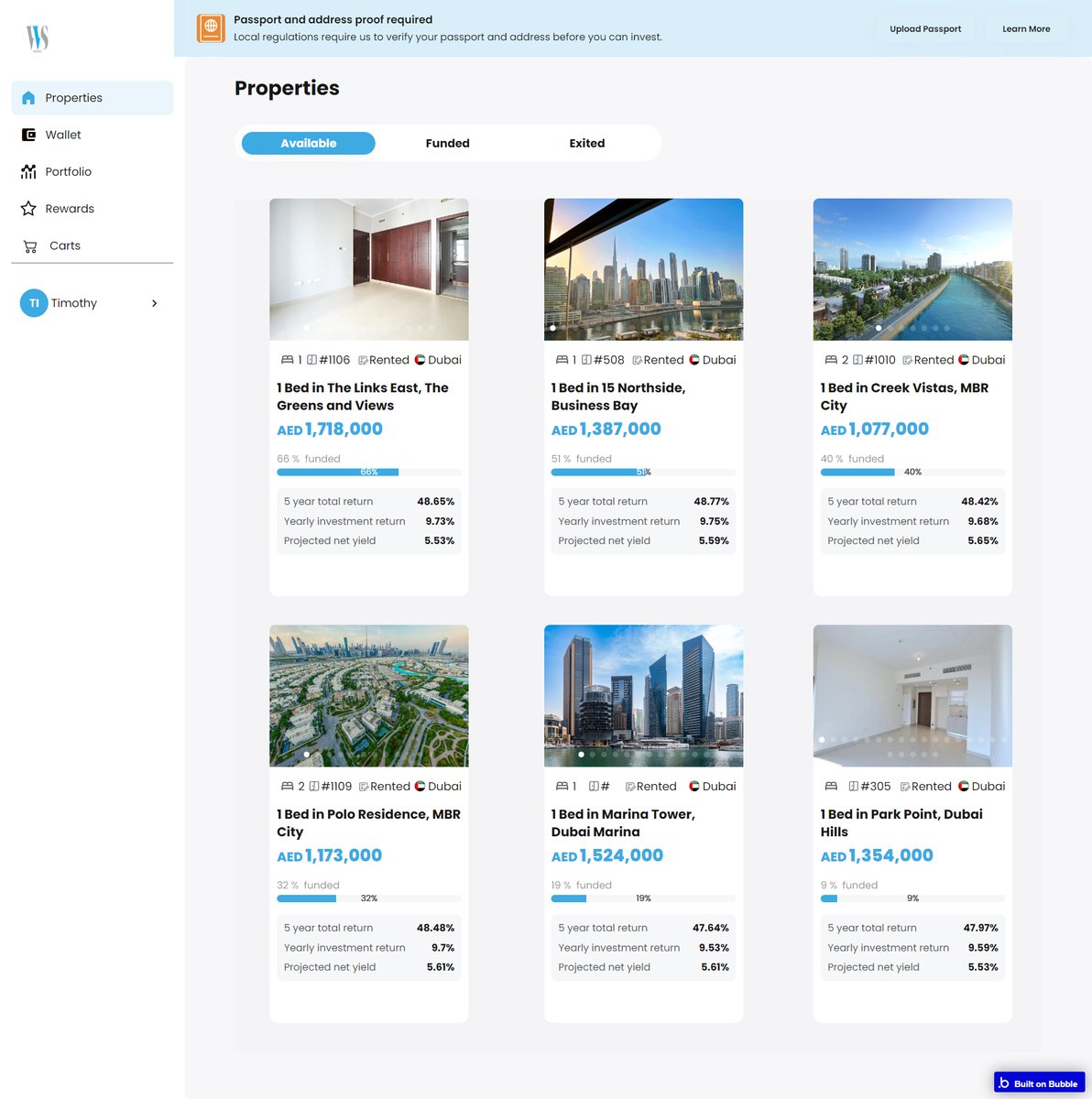The image size is (1092, 1099).
Task: Switch to the Exited tab
Action: click(x=587, y=143)
